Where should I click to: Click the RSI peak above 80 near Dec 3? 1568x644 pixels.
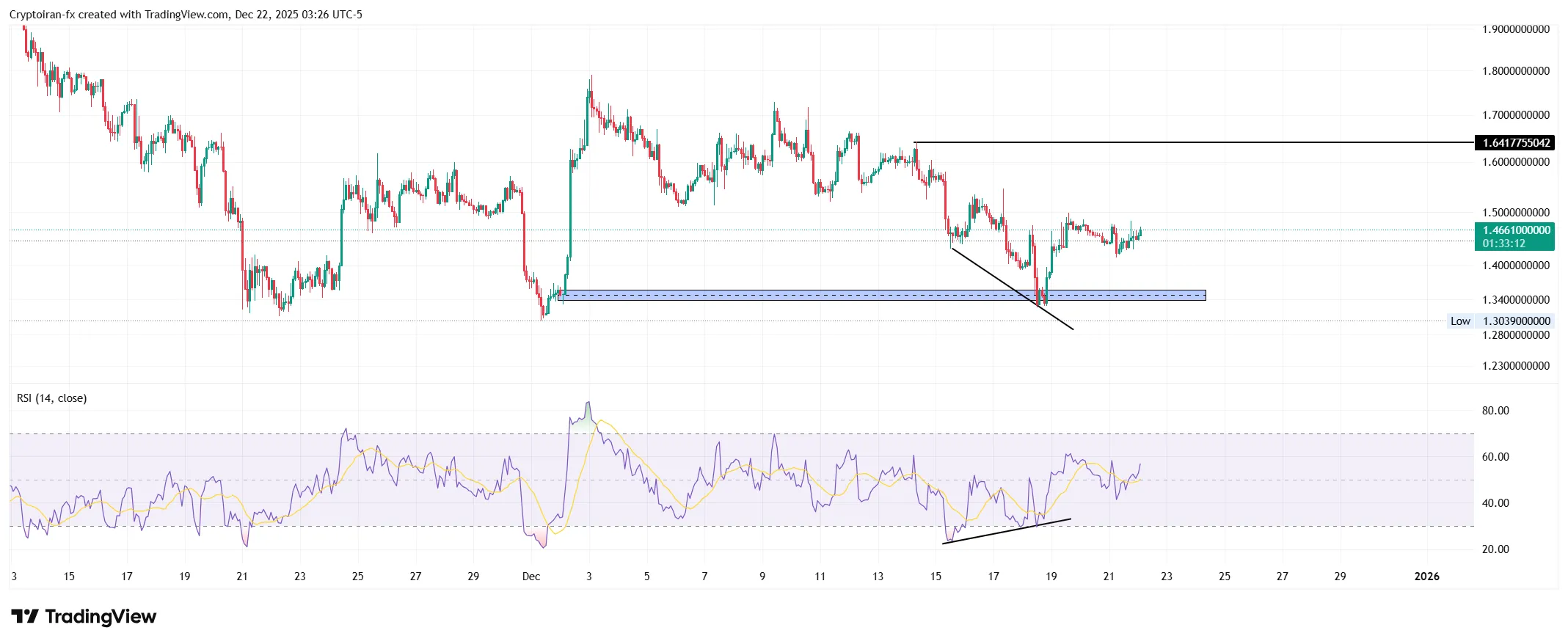(x=588, y=403)
